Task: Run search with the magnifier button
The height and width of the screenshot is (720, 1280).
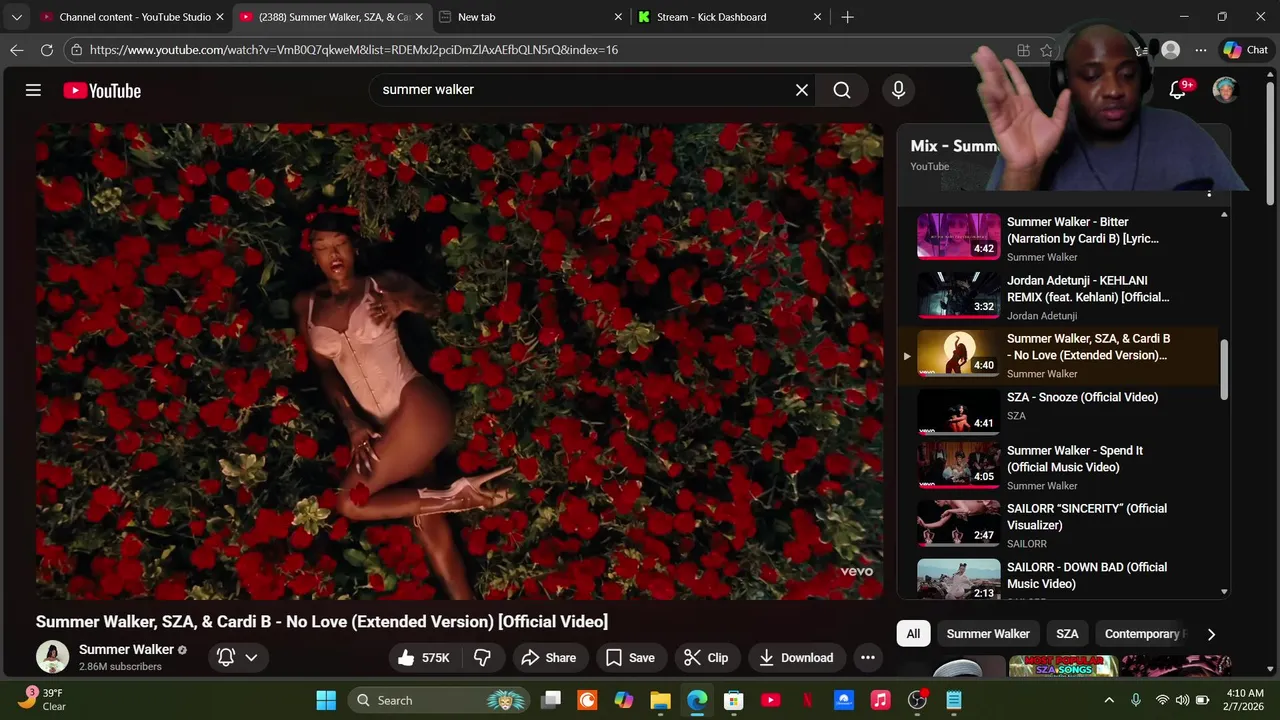Action: (842, 90)
